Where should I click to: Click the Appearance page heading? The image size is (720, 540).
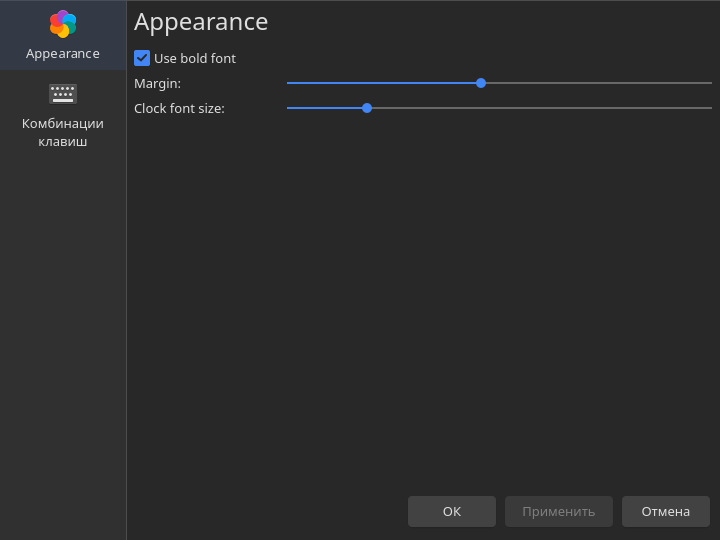point(201,22)
